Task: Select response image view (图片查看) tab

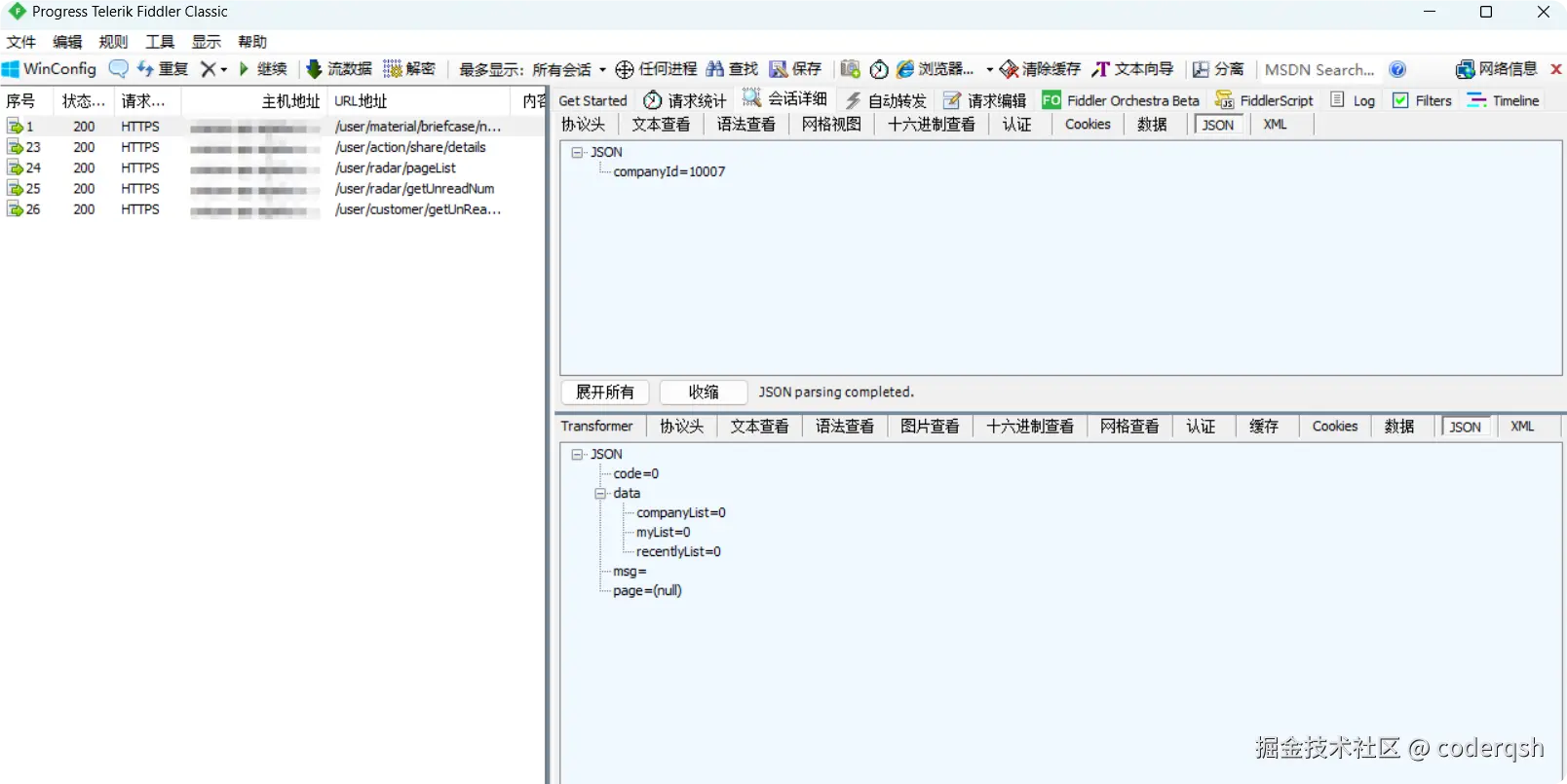Action: click(930, 427)
